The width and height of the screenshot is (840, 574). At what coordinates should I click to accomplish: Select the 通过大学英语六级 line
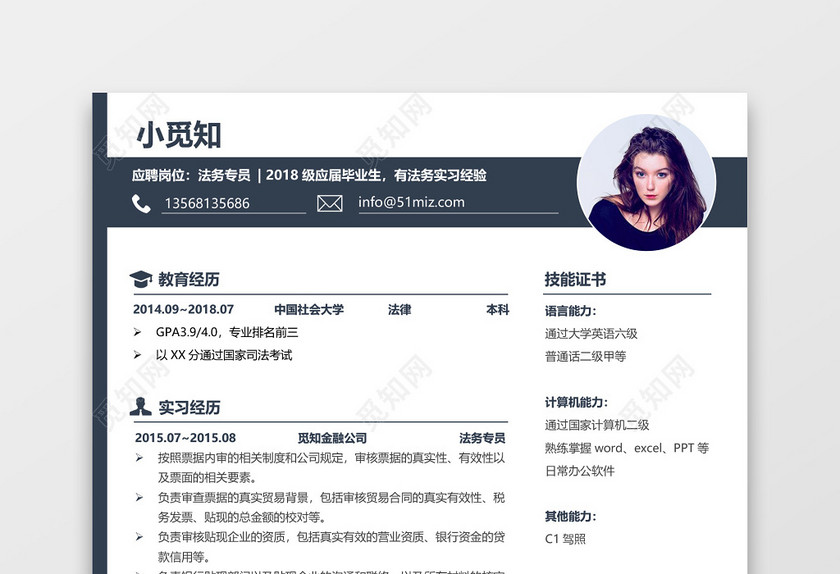(x=591, y=334)
